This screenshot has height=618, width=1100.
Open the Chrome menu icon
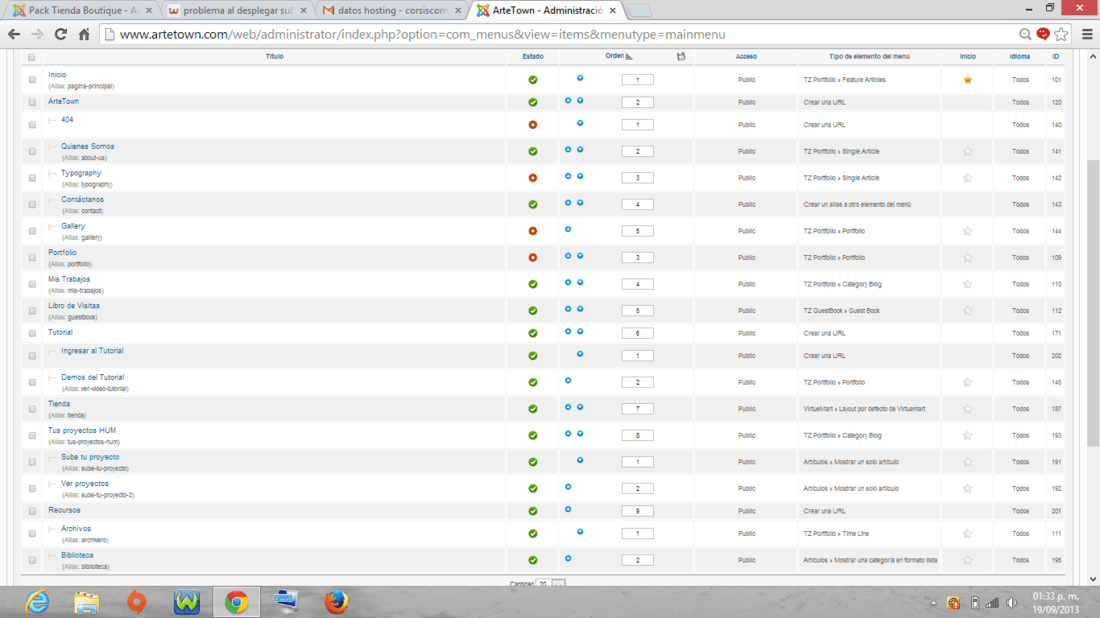[x=1087, y=34]
